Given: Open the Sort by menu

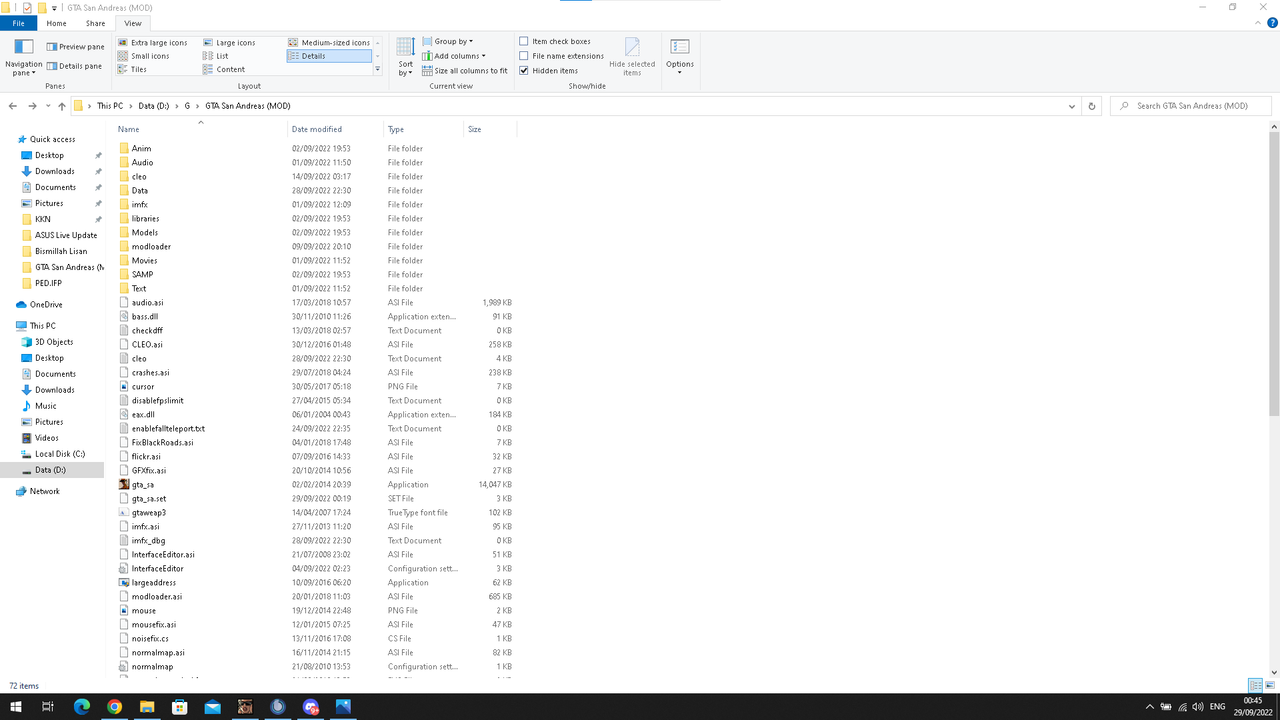Looking at the screenshot, I should tap(405, 57).
